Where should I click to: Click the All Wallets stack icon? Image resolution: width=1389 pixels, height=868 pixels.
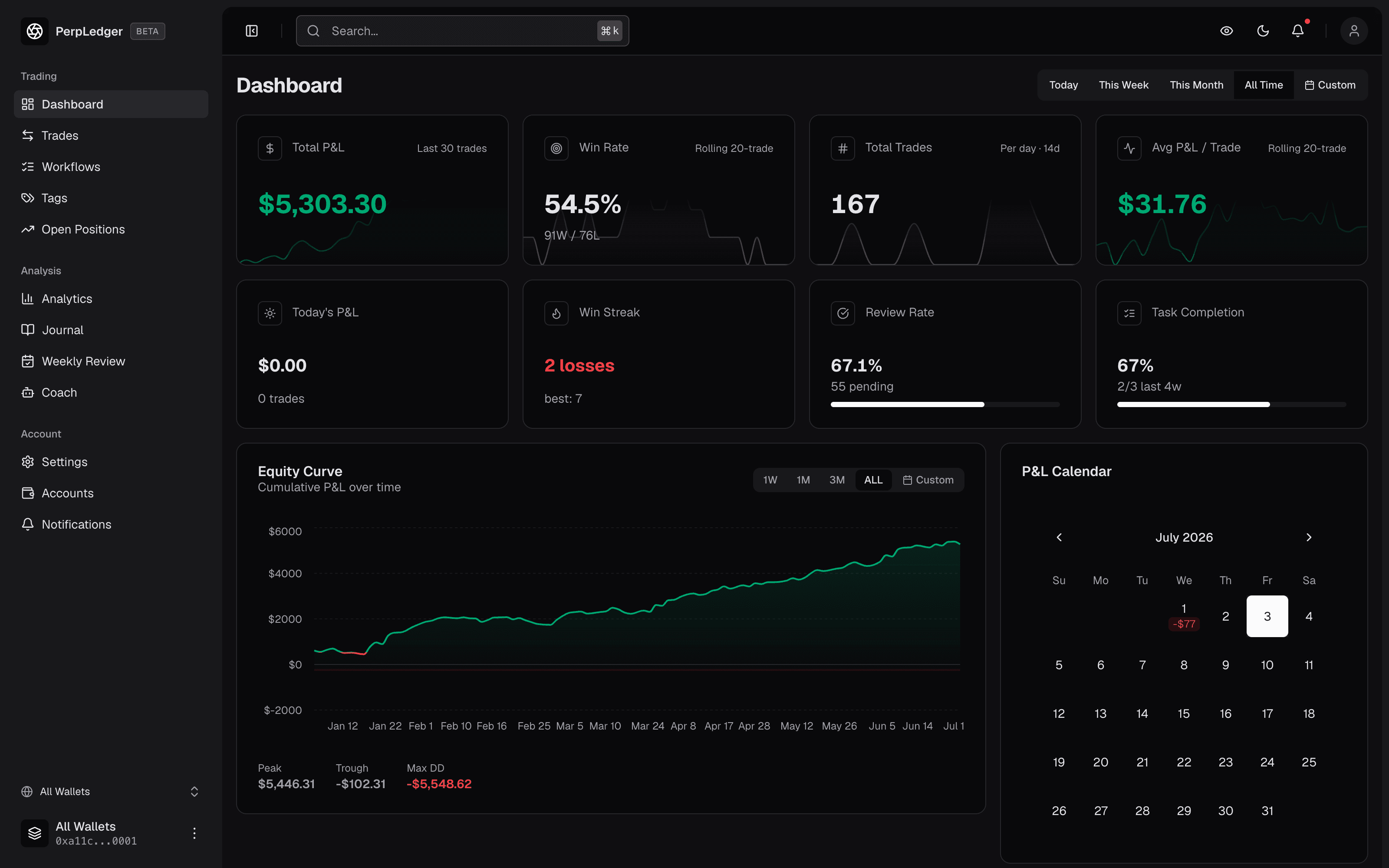coord(34,833)
